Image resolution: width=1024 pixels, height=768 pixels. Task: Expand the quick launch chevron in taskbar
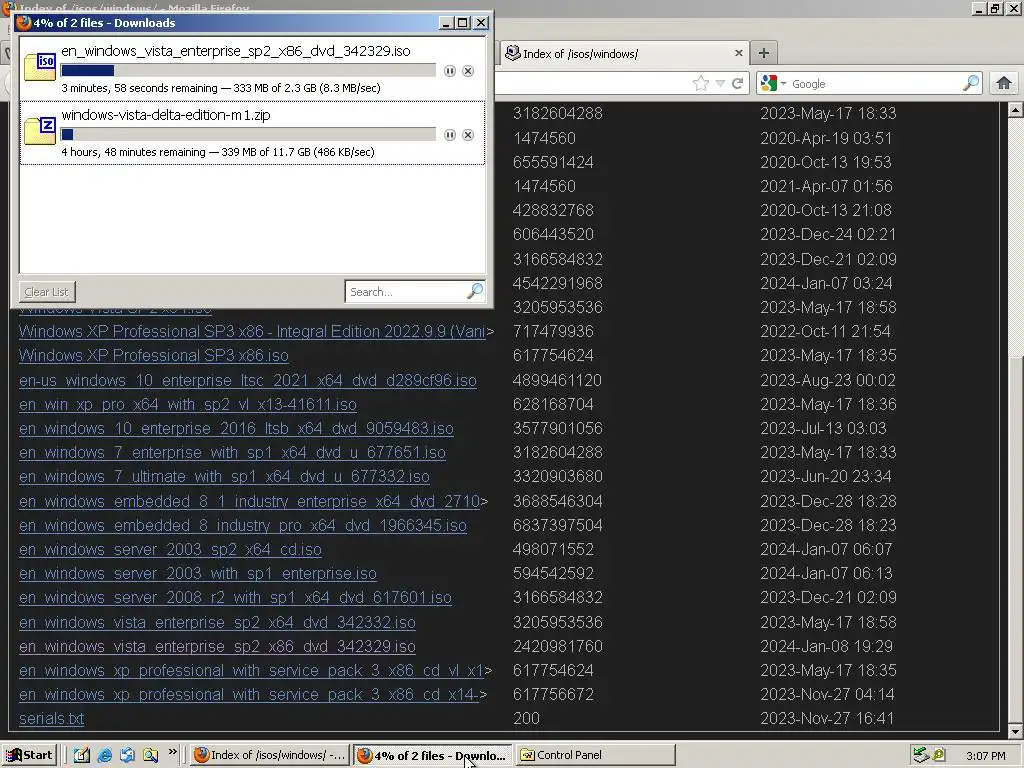point(172,752)
